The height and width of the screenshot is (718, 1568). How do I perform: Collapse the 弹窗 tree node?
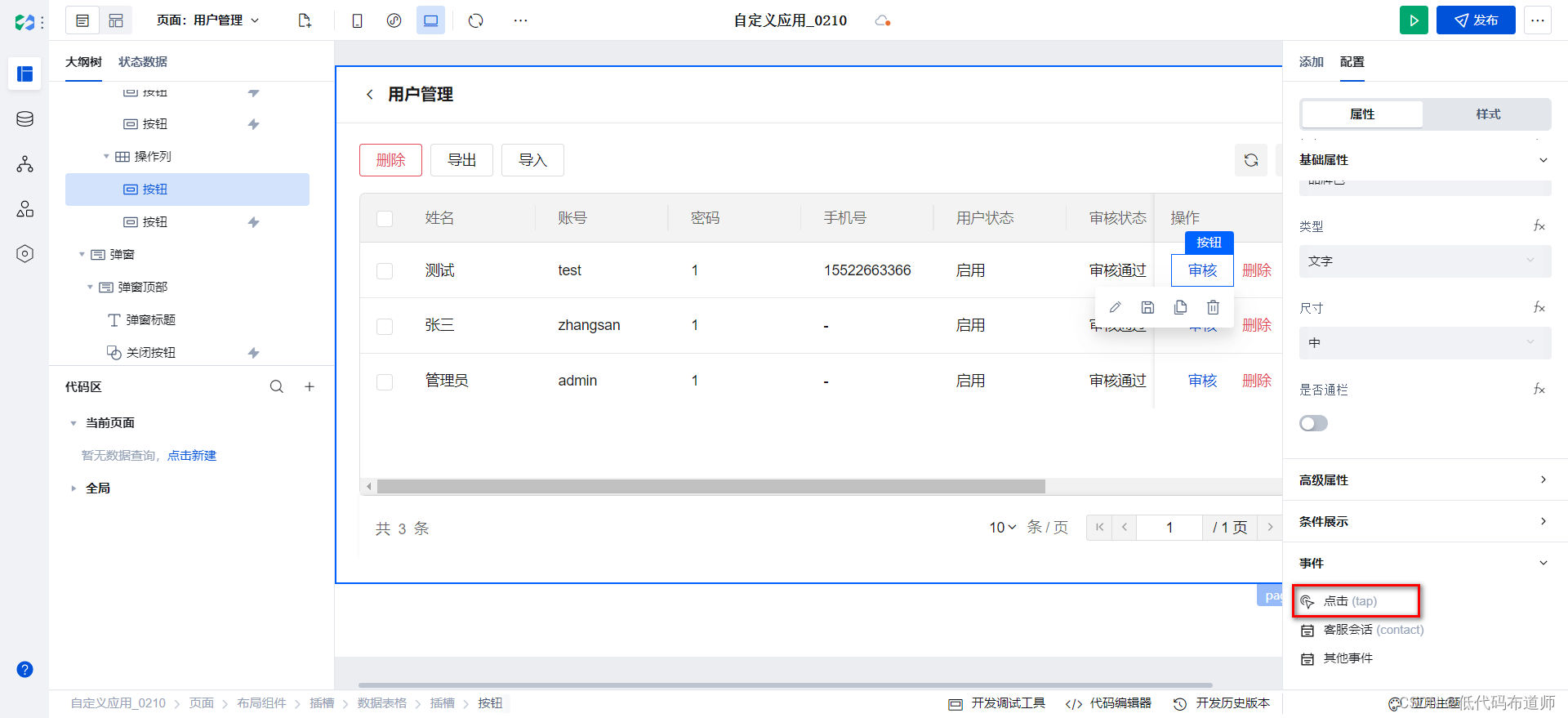[82, 254]
